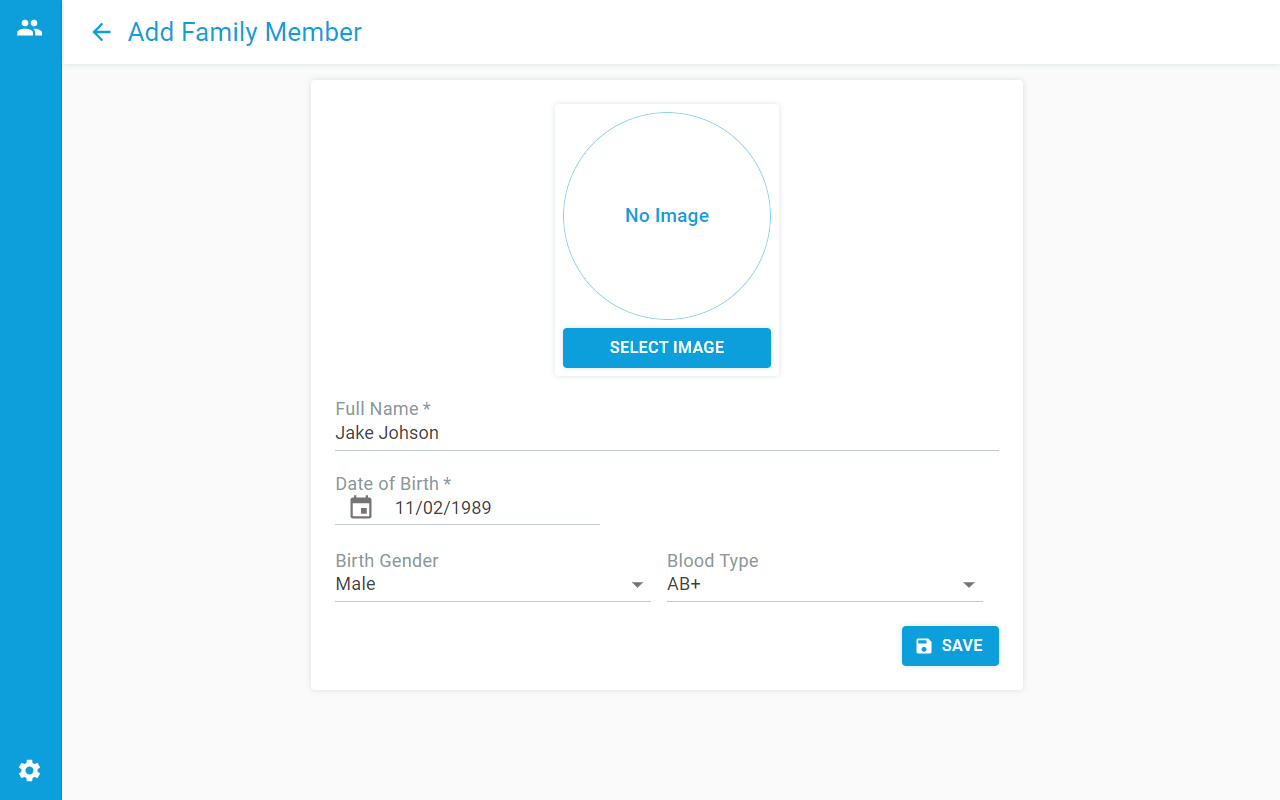The width and height of the screenshot is (1280, 800).
Task: Open the Male gender selection box
Action: pyautogui.click(x=493, y=585)
